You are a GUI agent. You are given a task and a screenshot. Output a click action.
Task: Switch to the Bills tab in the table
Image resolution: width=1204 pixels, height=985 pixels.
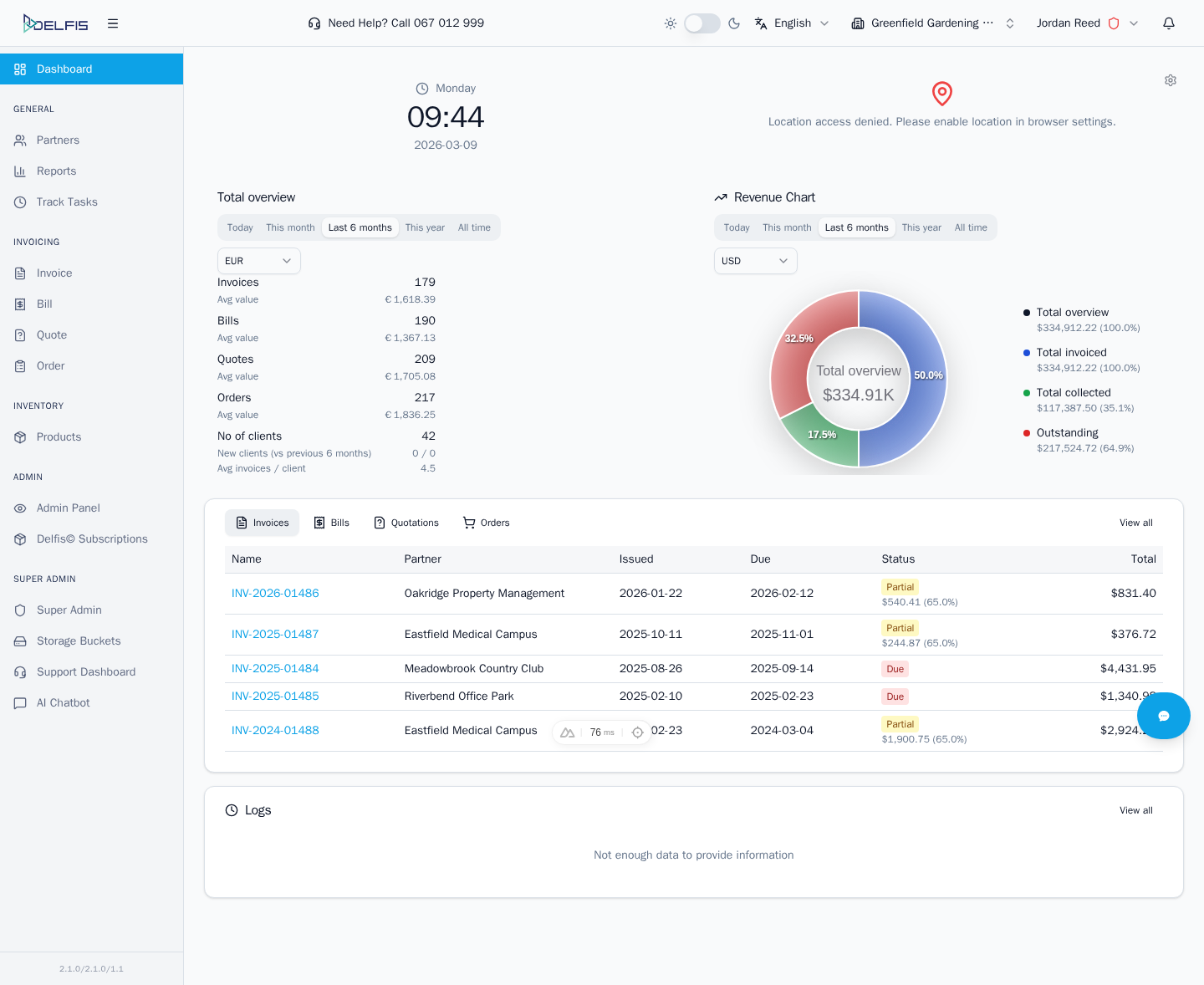(x=331, y=523)
